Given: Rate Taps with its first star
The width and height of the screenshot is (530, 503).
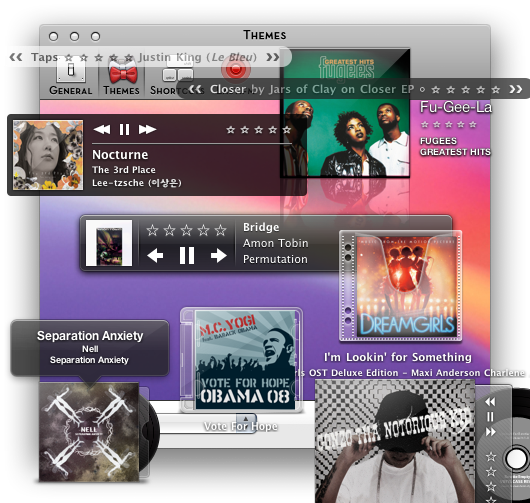Looking at the screenshot, I should click(x=69, y=58).
